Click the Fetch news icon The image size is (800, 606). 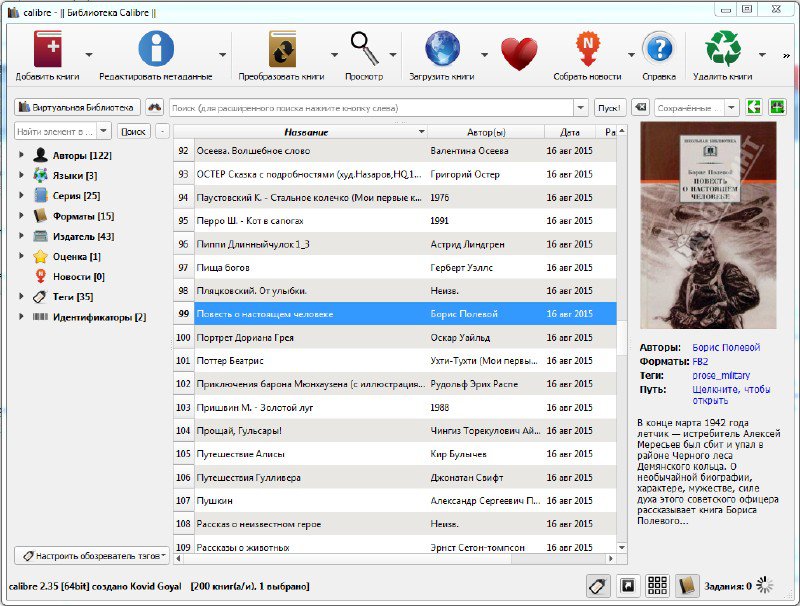588,49
